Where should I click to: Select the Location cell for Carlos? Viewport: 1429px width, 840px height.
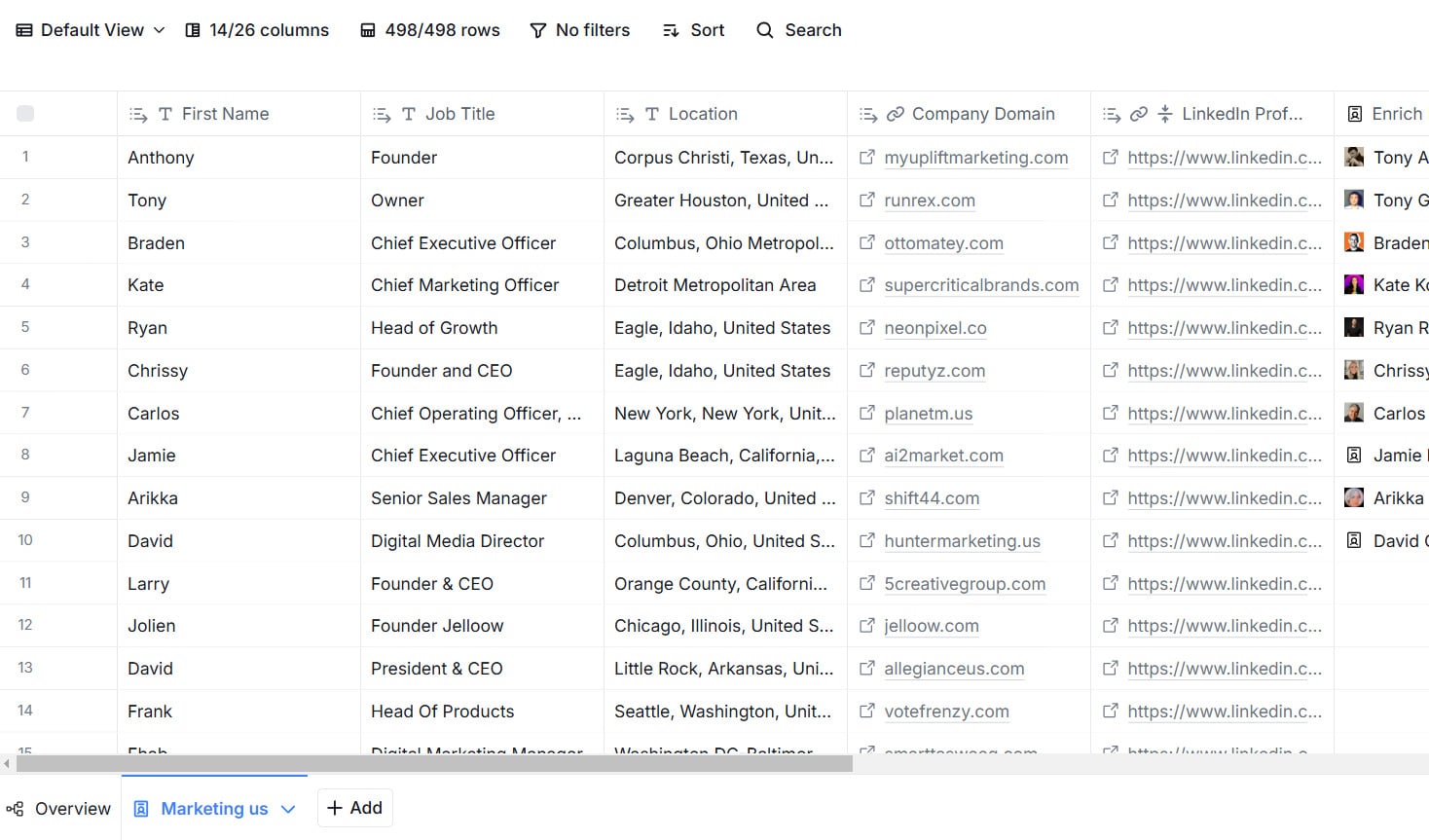tap(725, 414)
